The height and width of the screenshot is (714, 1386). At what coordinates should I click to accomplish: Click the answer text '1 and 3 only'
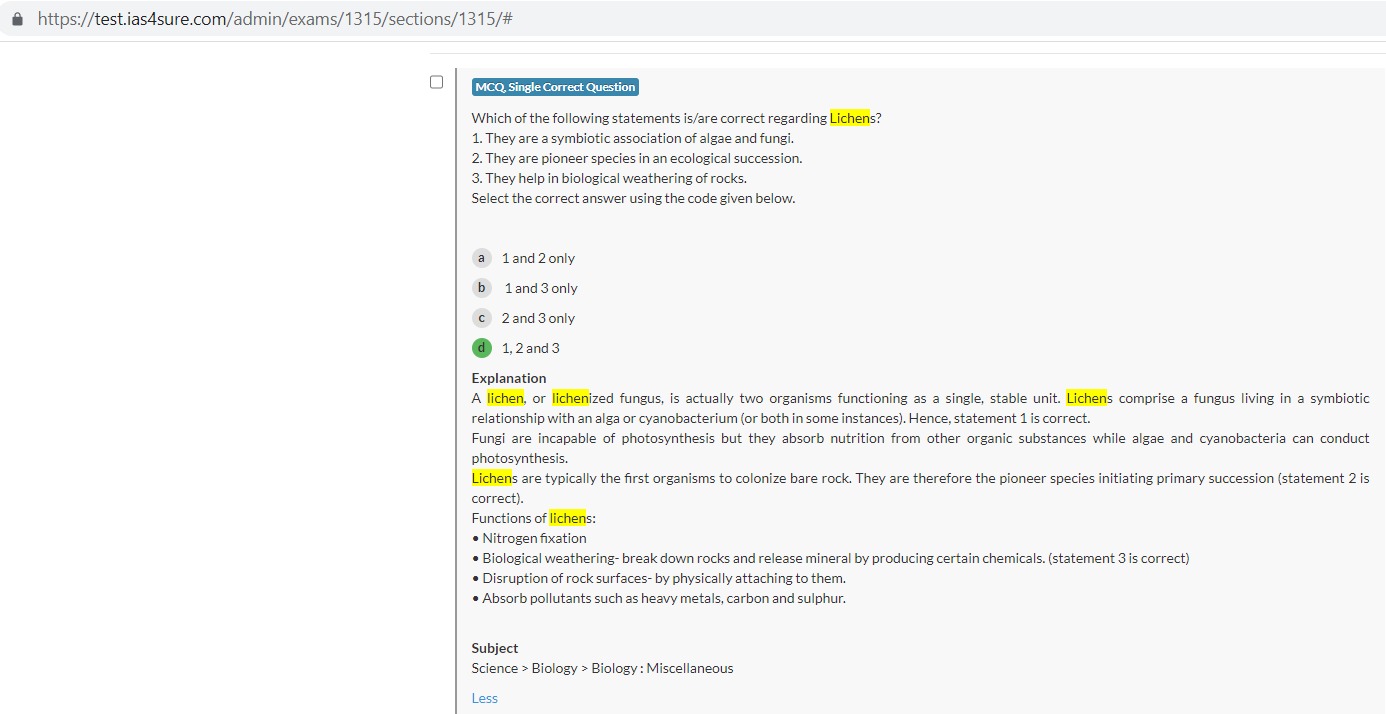tap(540, 288)
